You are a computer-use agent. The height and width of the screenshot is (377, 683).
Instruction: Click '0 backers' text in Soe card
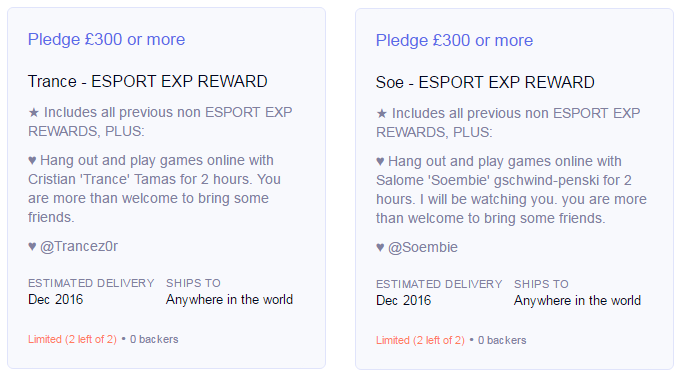(x=502, y=340)
